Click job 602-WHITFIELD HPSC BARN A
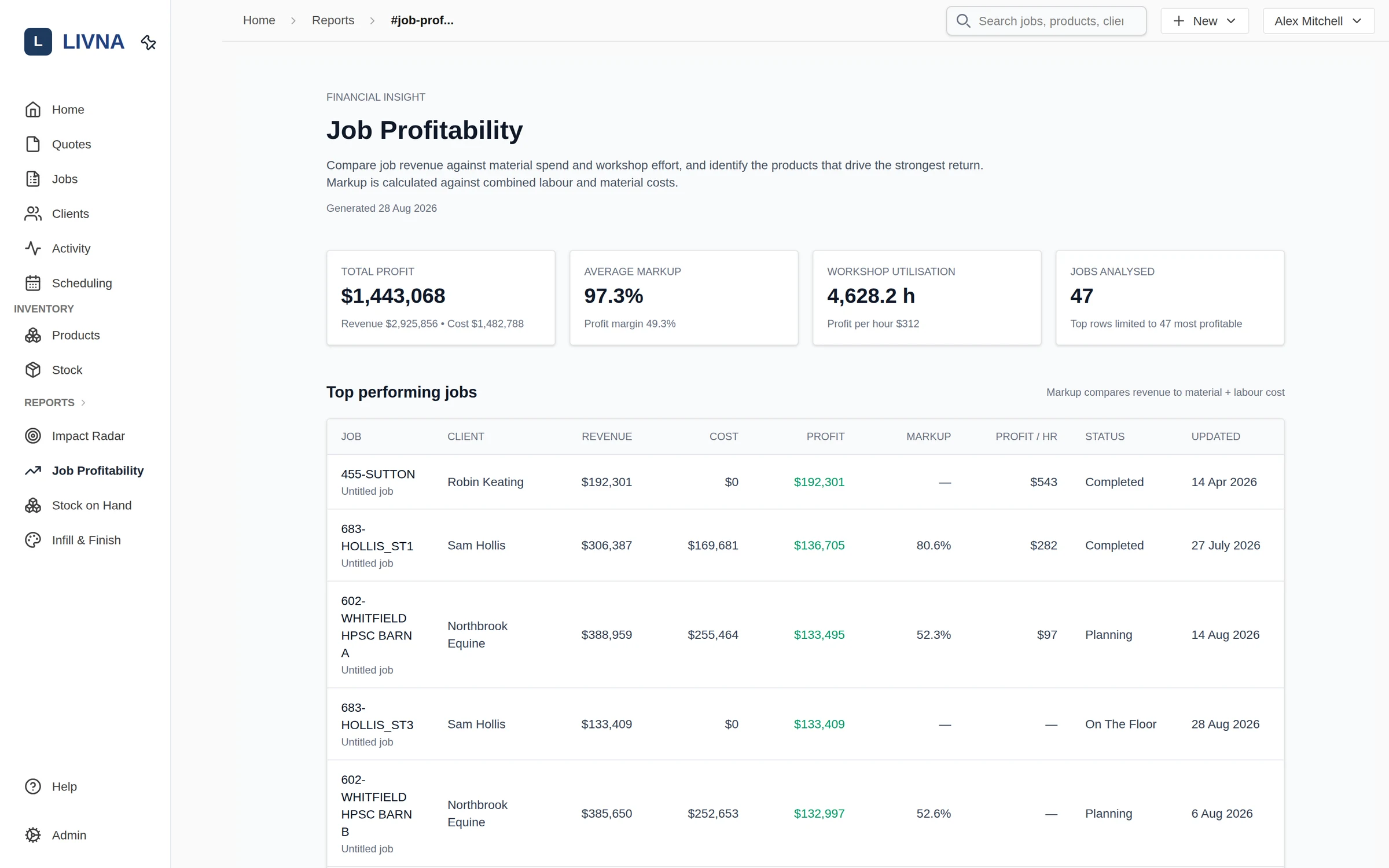1389x868 pixels. pos(377,627)
